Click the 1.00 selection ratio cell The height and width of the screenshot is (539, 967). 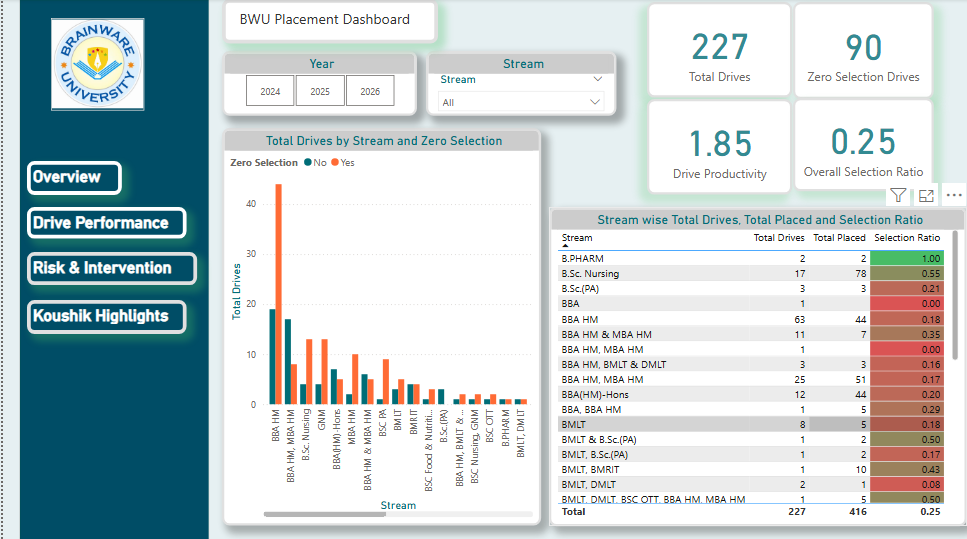click(907, 258)
